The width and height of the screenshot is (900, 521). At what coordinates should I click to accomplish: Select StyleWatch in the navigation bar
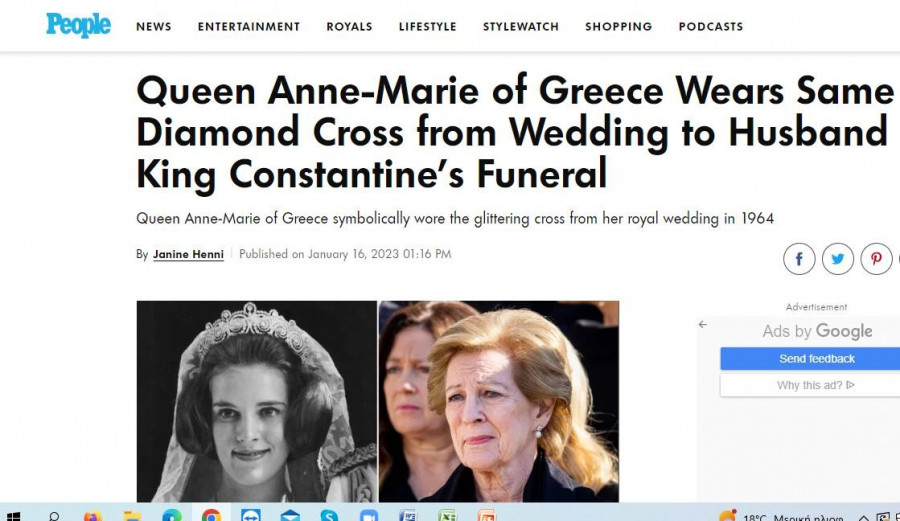521,27
